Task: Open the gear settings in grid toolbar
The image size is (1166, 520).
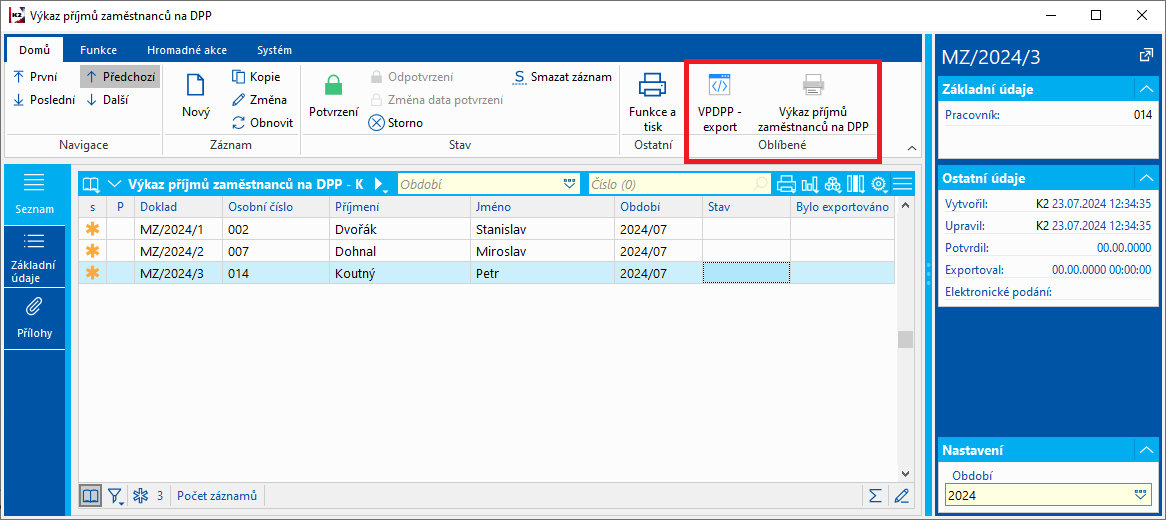Action: (x=880, y=184)
